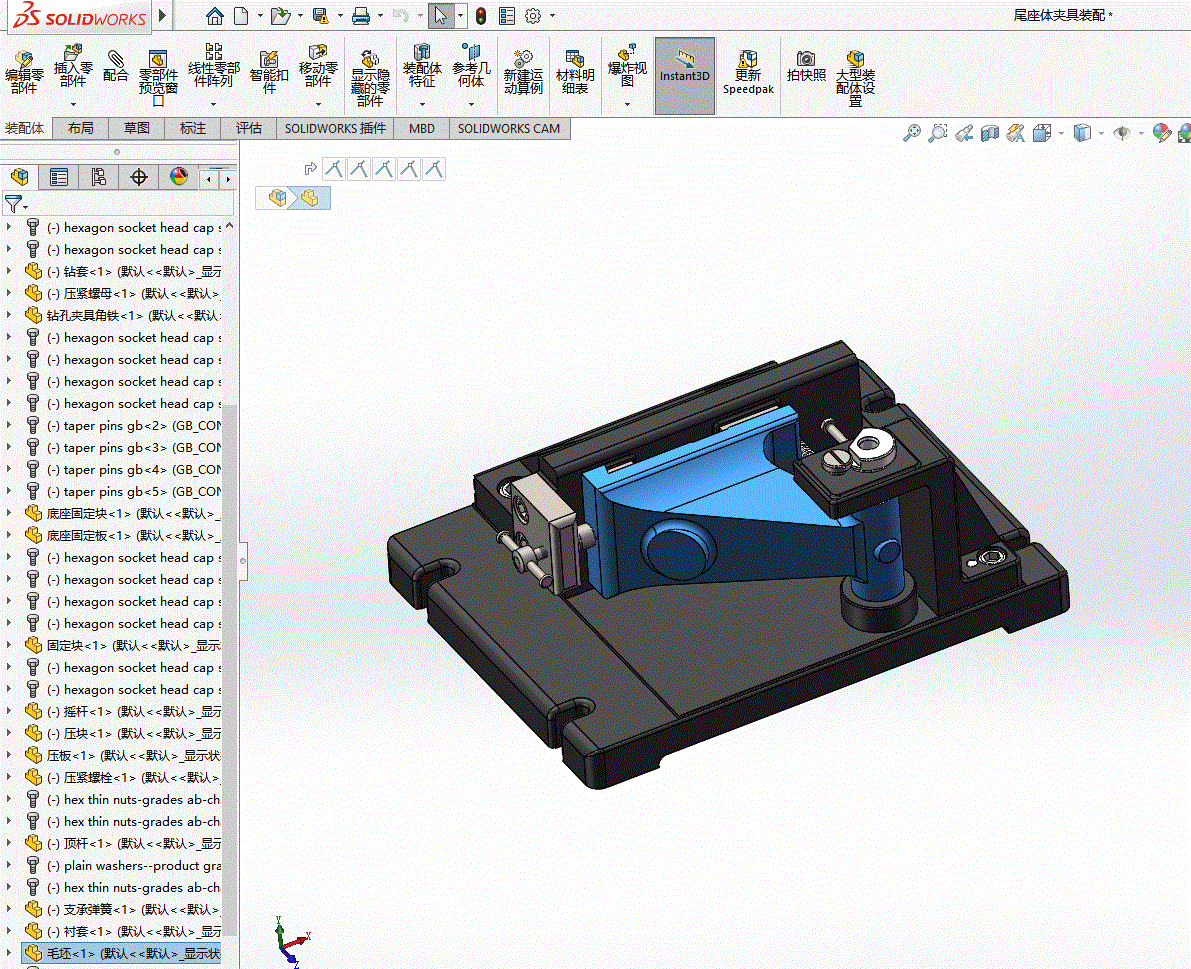This screenshot has width=1191, height=969.
Task: Click the Home icon in the top toolbar
Action: coord(214,16)
